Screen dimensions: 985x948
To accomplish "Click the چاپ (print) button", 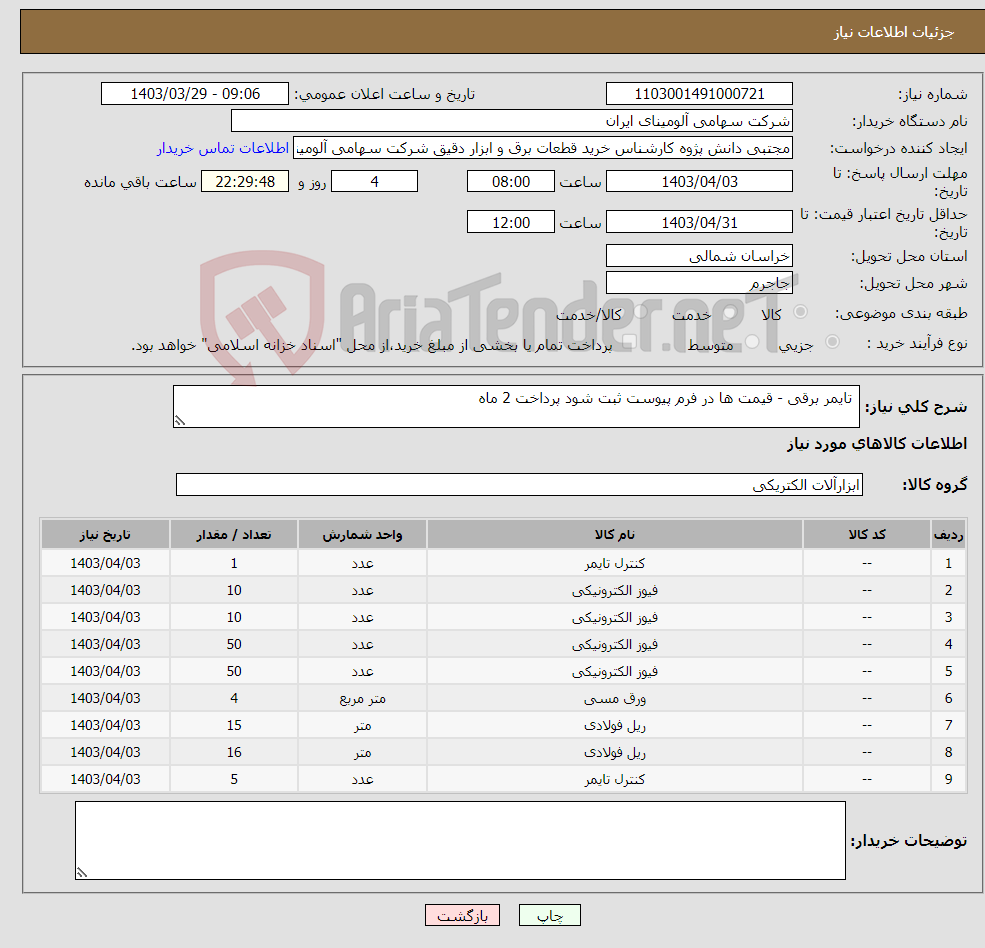I will [x=550, y=915].
